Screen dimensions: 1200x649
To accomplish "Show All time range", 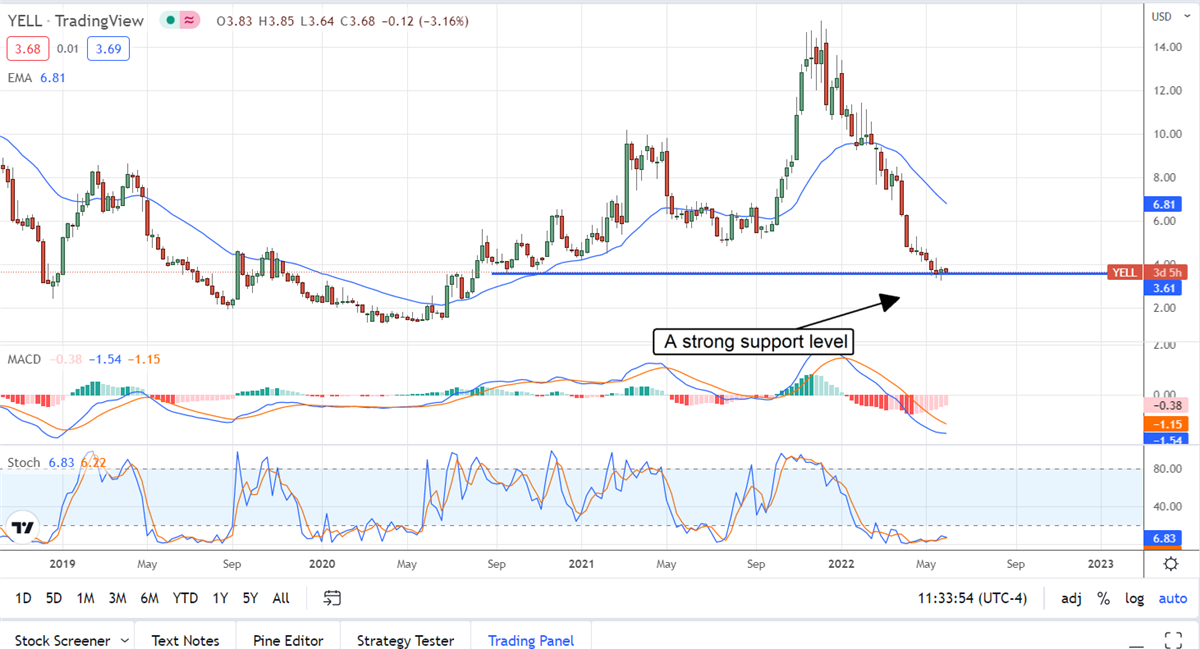I will tap(281, 598).
